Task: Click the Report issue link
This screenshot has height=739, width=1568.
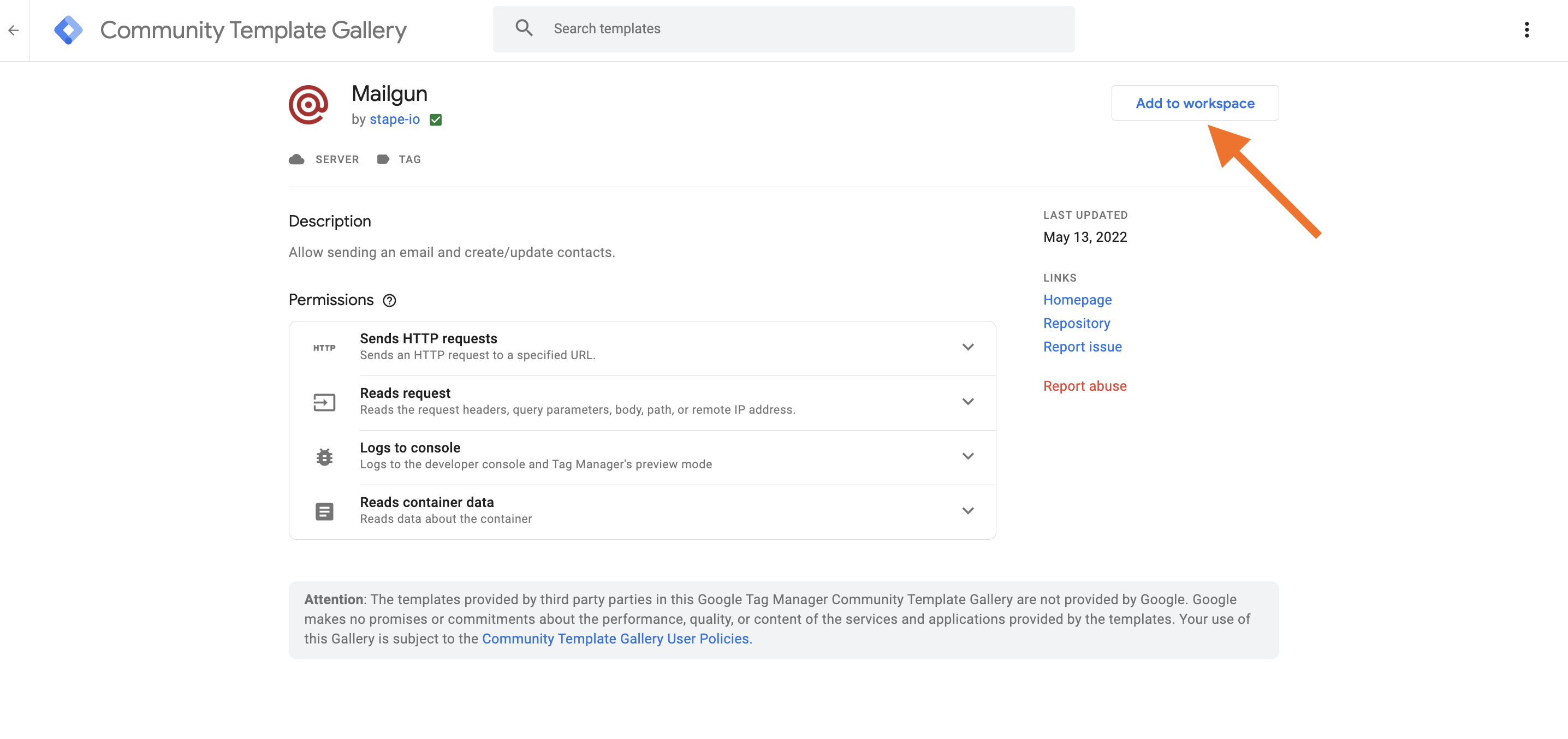Action: [x=1082, y=347]
